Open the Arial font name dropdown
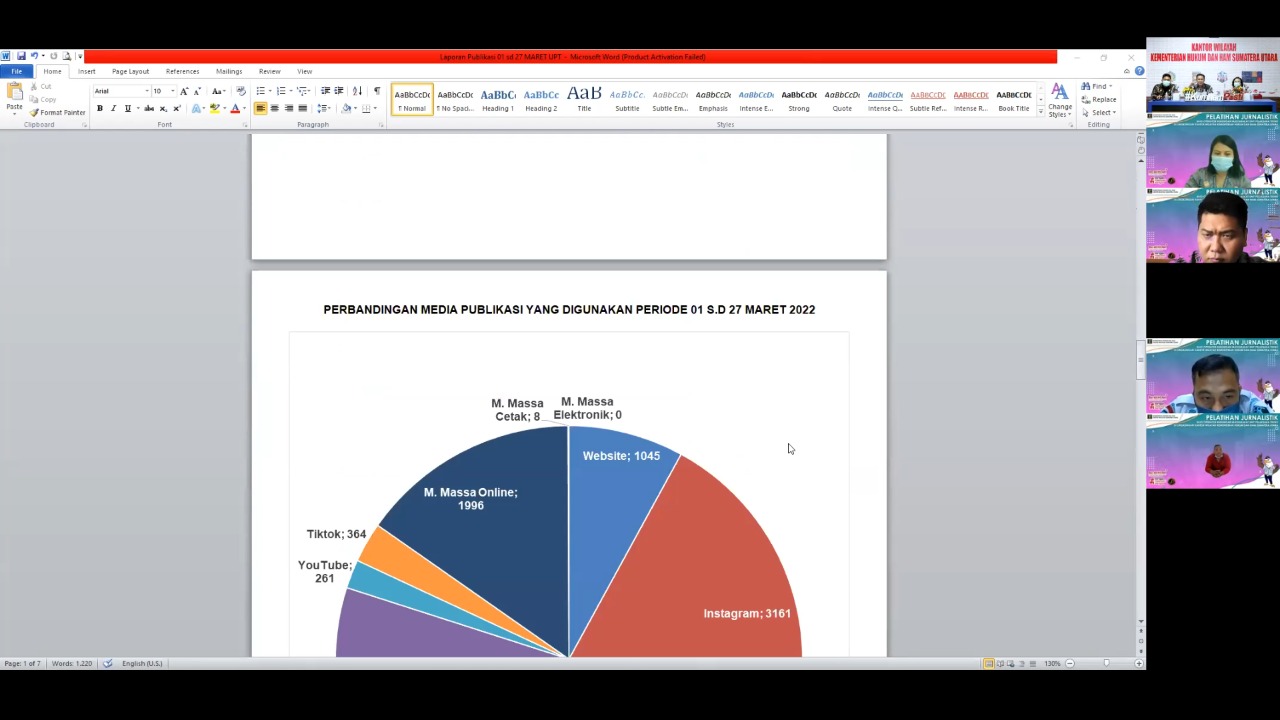This screenshot has width=1280, height=720. coord(147,91)
